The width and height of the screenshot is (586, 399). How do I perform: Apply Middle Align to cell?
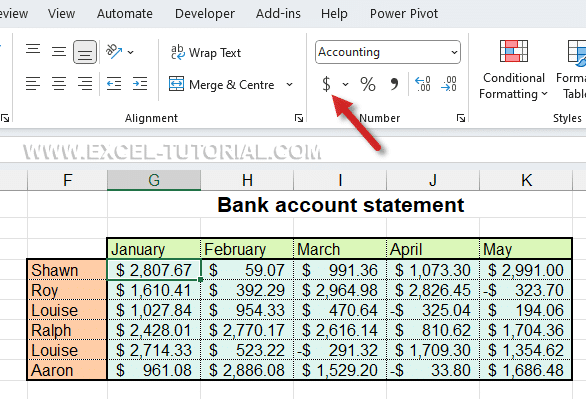[59, 52]
